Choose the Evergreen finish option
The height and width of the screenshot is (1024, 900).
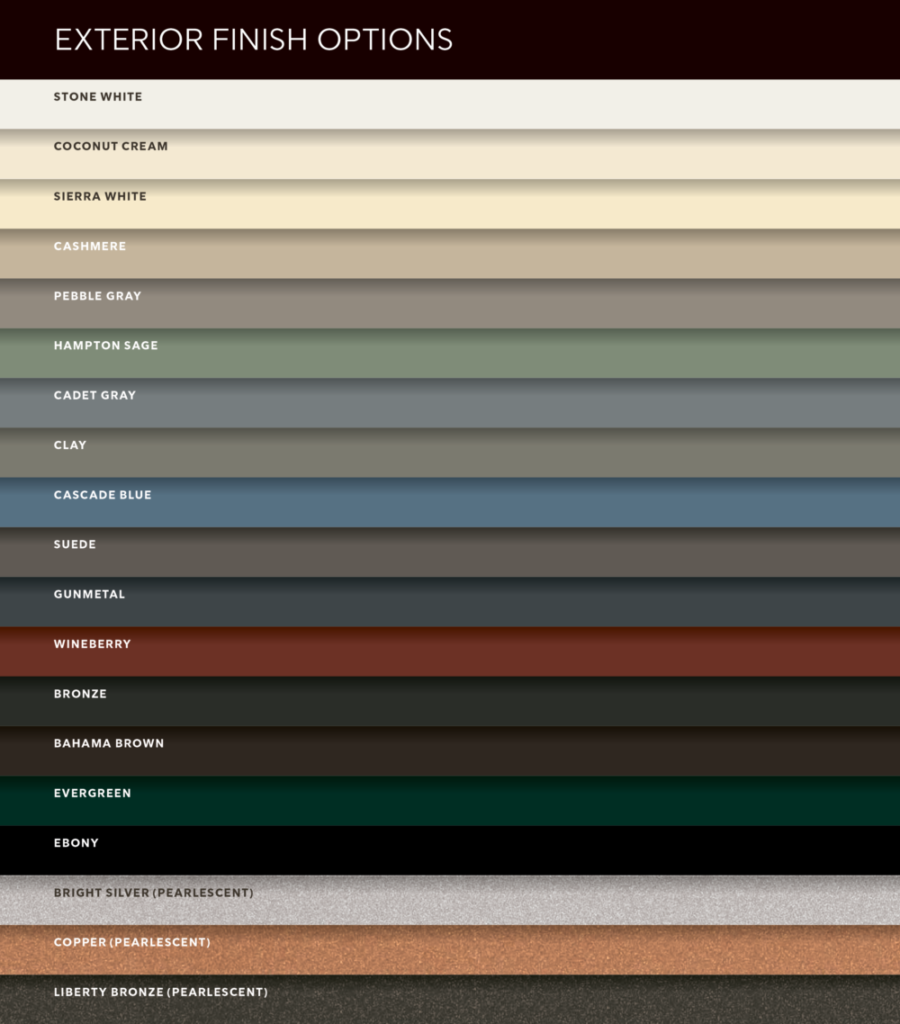[450, 801]
